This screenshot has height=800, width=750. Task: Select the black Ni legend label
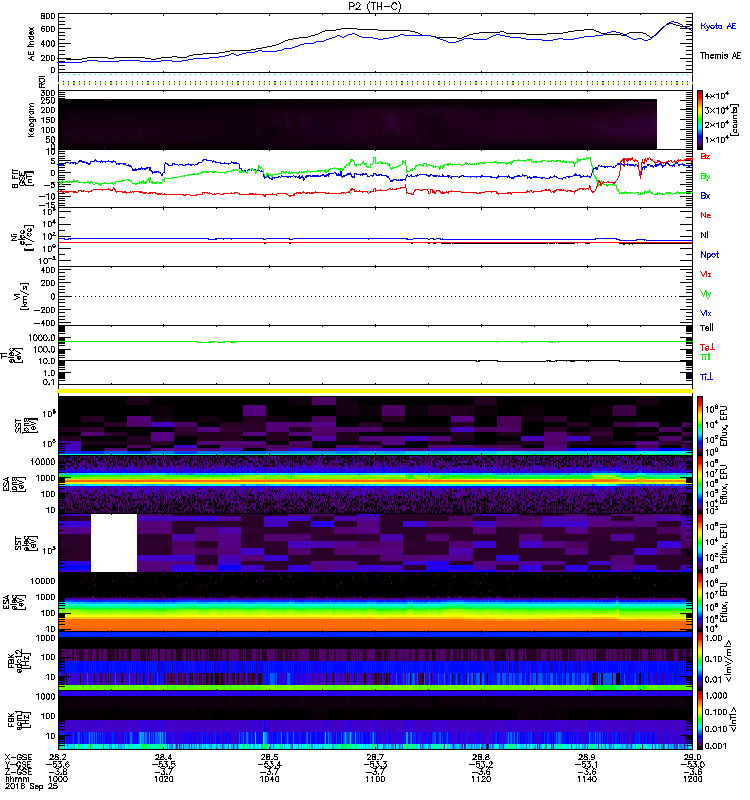[x=704, y=235]
